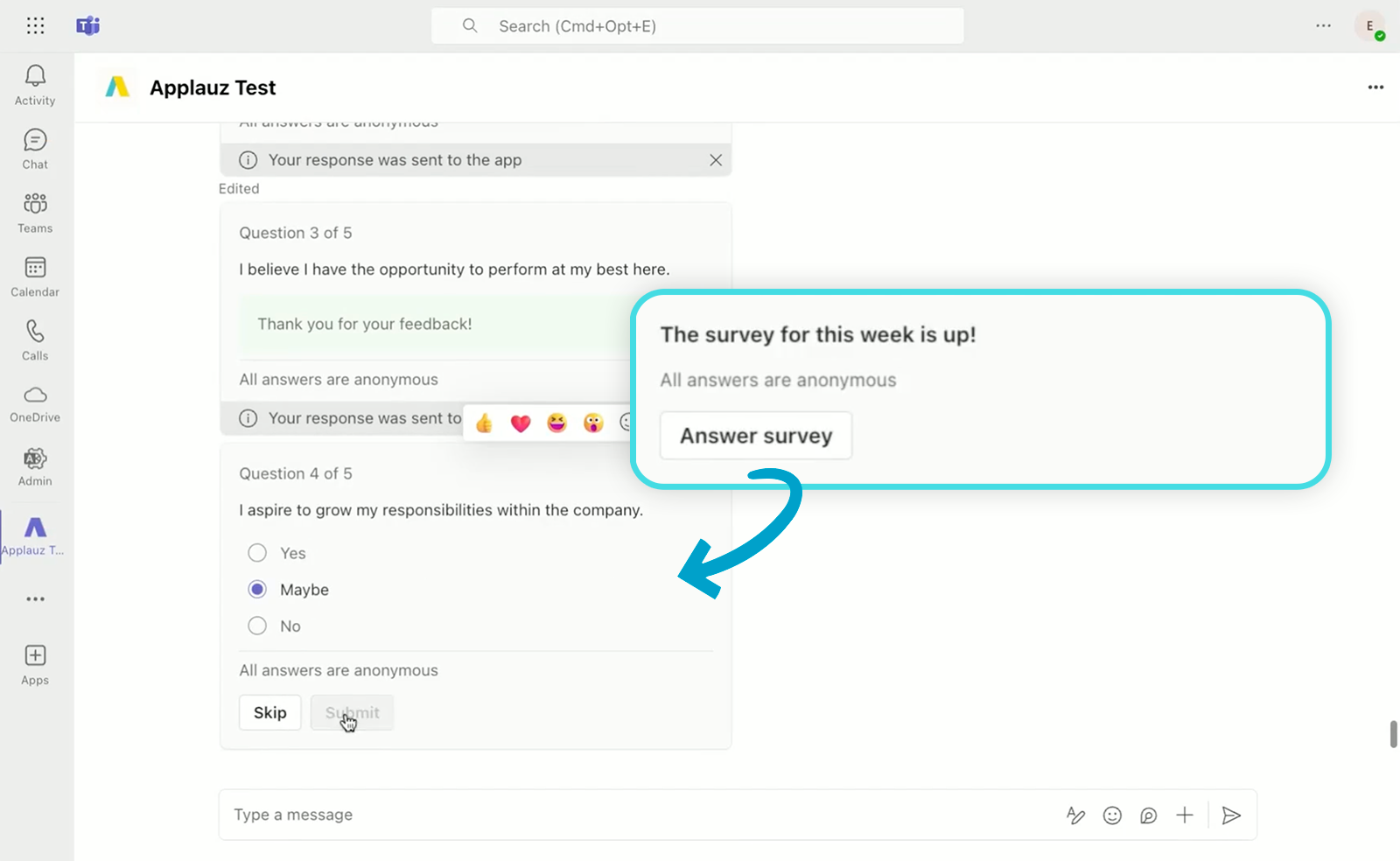
Task: Open the Activity bell icon
Action: (35, 85)
